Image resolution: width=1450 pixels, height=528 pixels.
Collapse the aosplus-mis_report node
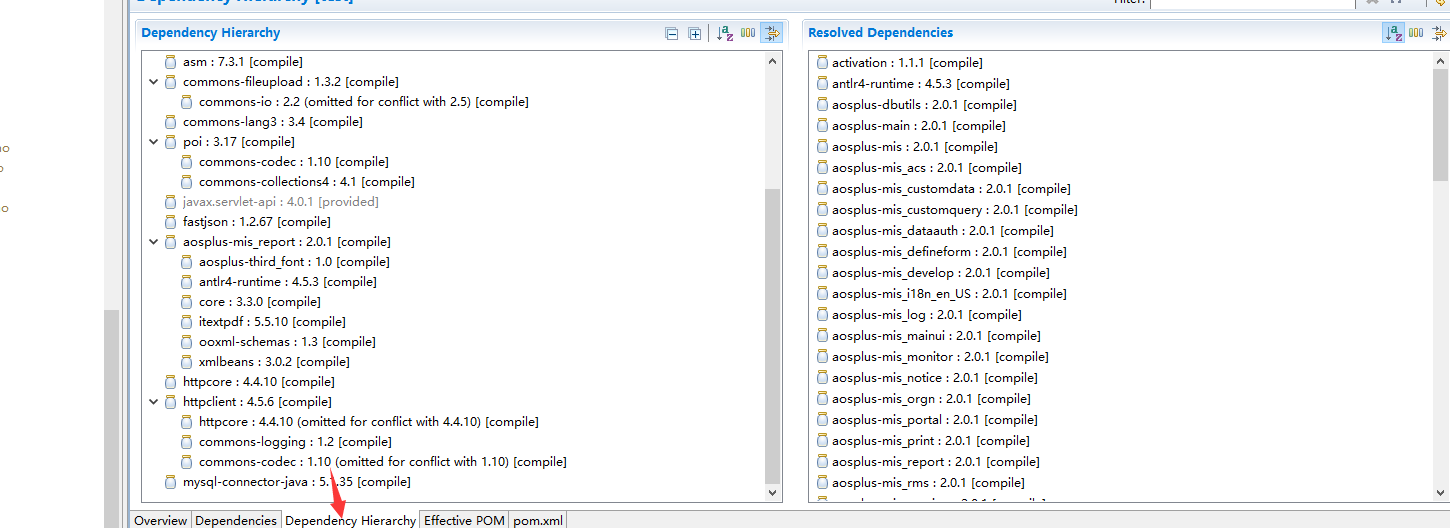(154, 242)
